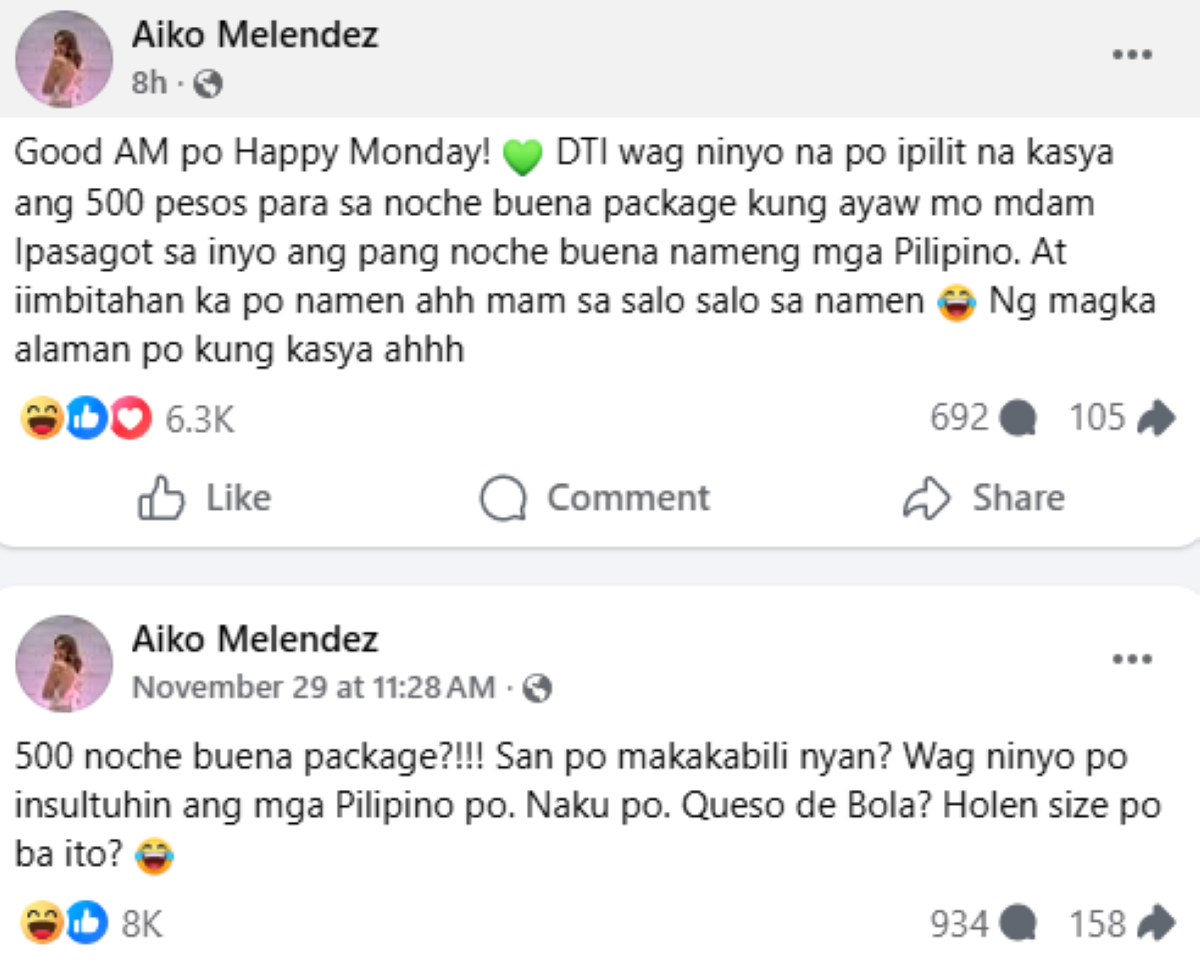Click Aiko Melendez profile picture in second post
Viewport: 1200px width, 980px height.
(65, 663)
